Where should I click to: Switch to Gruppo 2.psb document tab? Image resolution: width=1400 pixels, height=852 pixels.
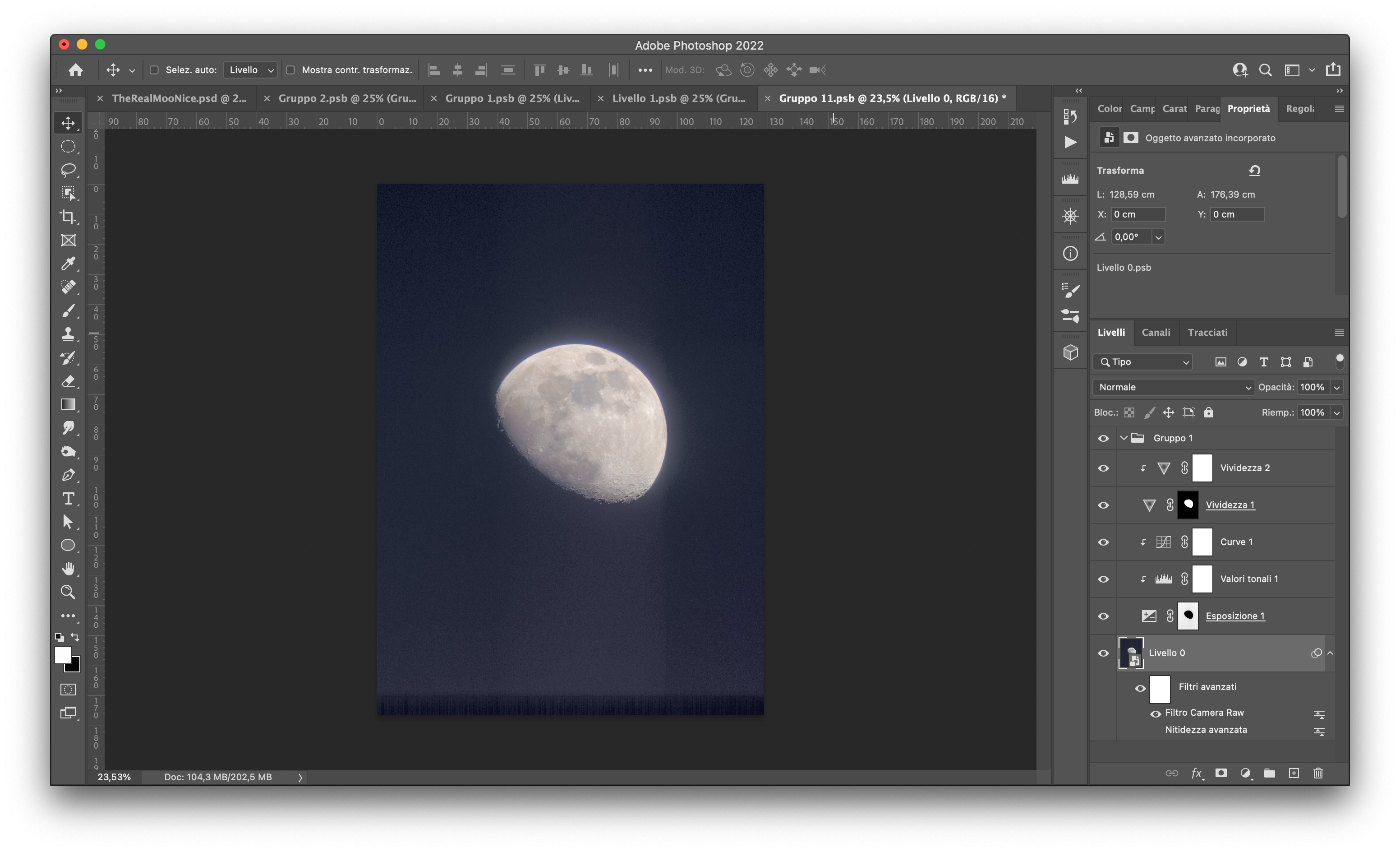coord(346,98)
